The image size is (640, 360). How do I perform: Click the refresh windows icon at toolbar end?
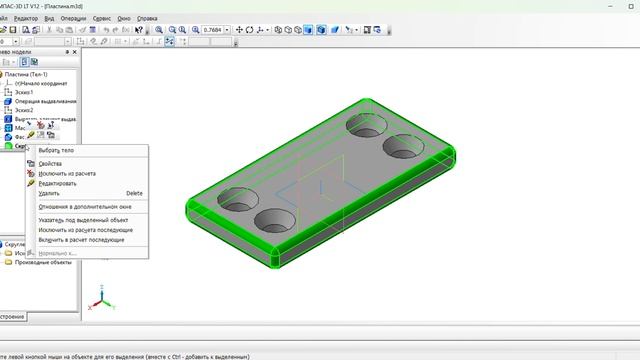pyautogui.click(x=377, y=30)
